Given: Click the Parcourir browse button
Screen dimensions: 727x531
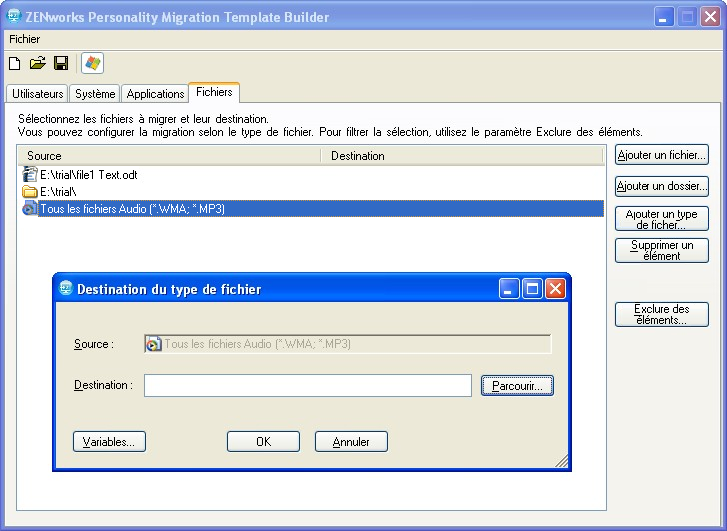Looking at the screenshot, I should (517, 385).
